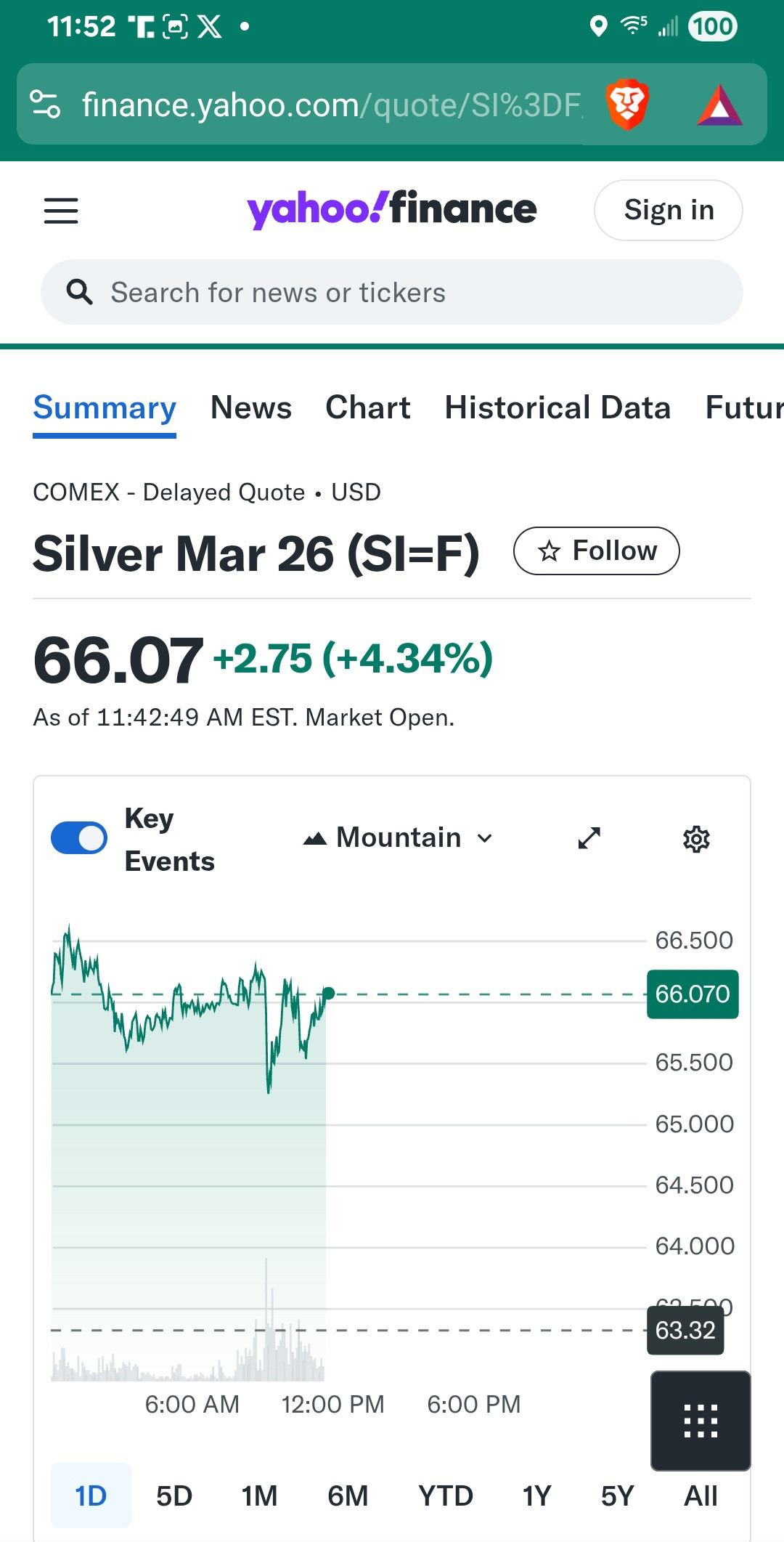Click the current price marker on chart
The width and height of the screenshot is (784, 1542).
point(329,993)
